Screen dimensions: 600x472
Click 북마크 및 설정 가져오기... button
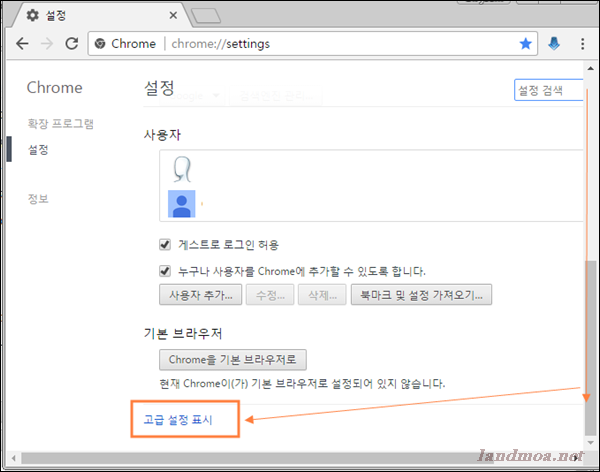click(x=421, y=294)
